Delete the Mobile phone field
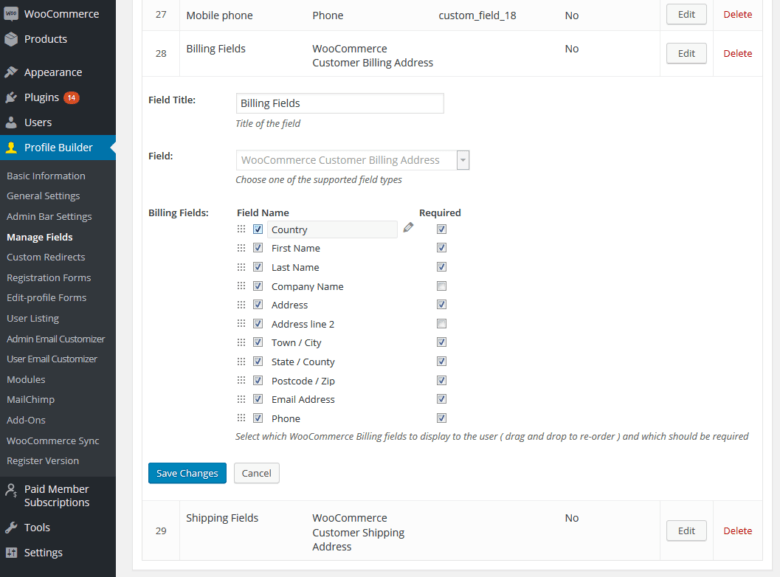The image size is (780, 577). [737, 14]
